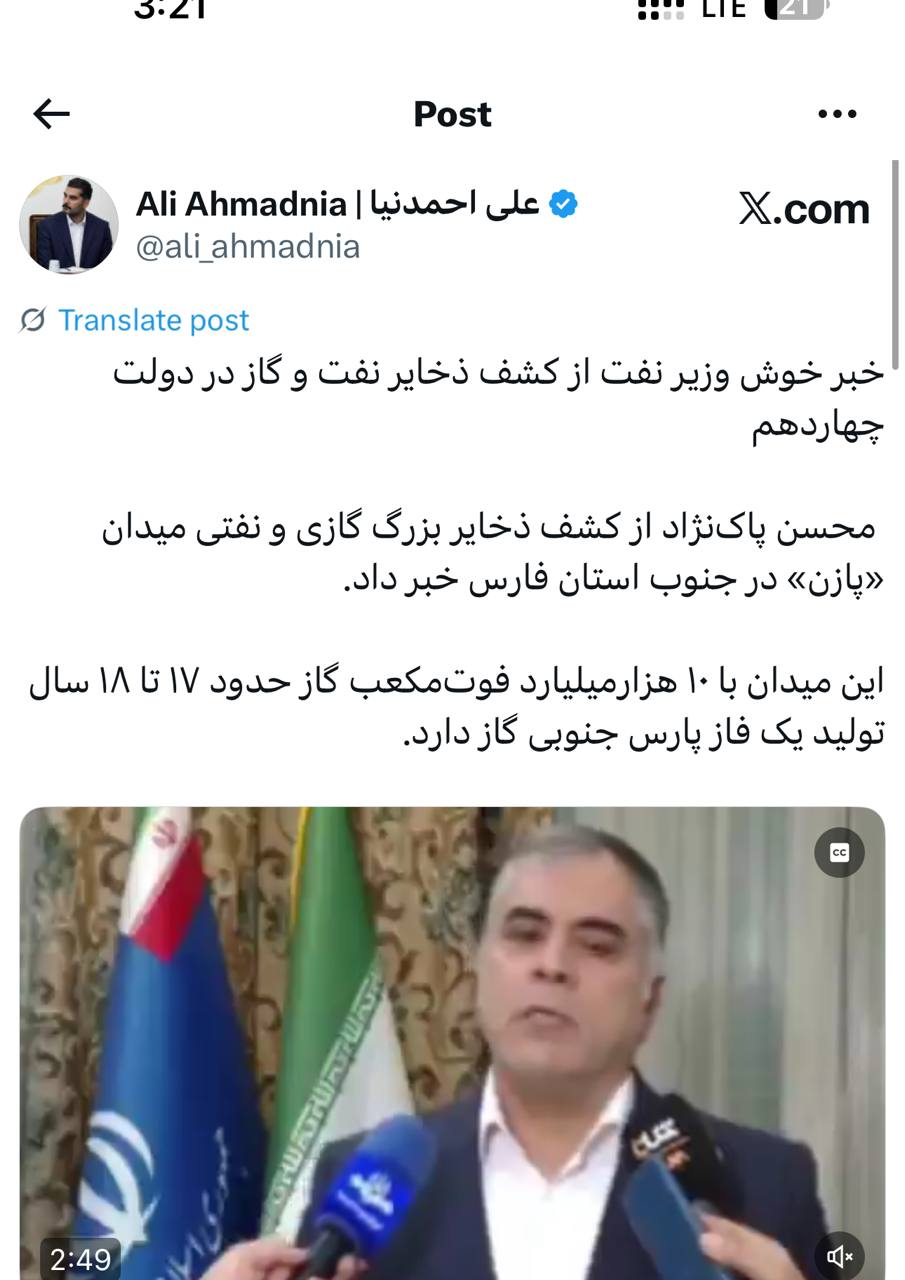The width and height of the screenshot is (905, 1280).
Task: Click the translate icon beside Translate post
Action: point(33,321)
